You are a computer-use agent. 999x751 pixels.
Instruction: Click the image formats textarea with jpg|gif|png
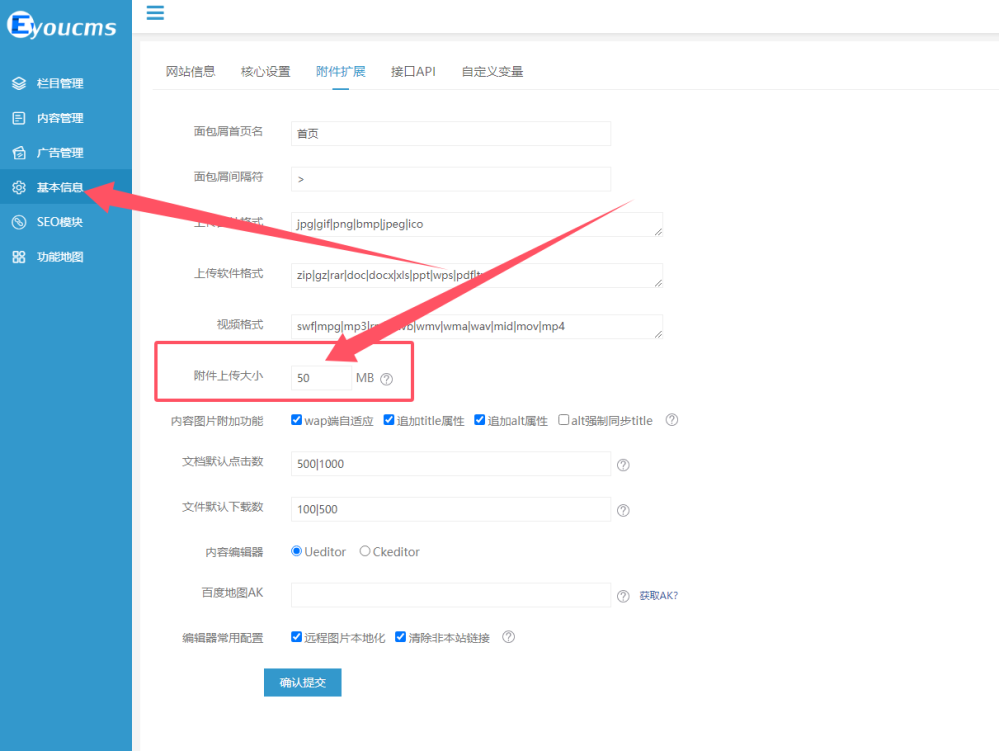point(477,224)
